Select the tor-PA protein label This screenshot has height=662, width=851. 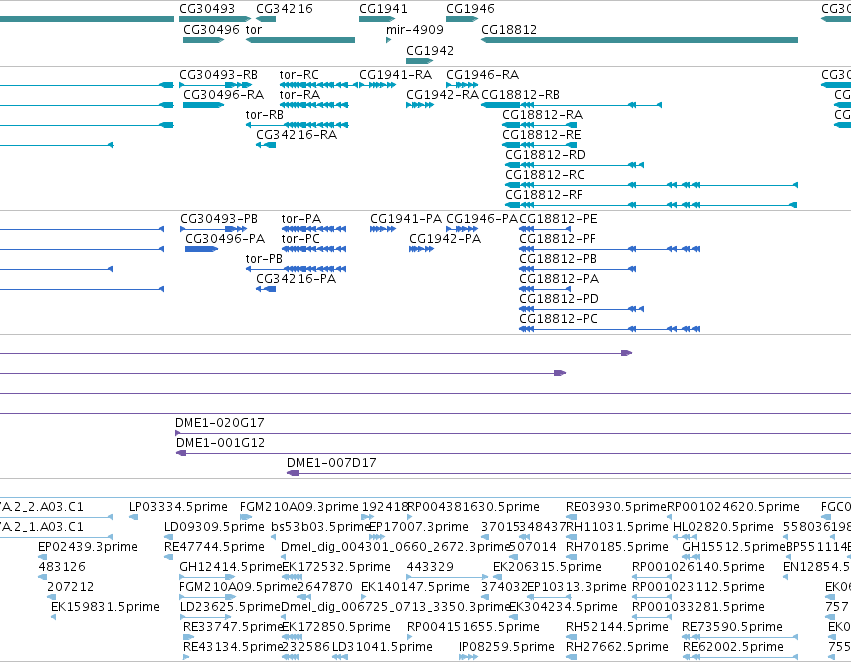click(x=301, y=219)
